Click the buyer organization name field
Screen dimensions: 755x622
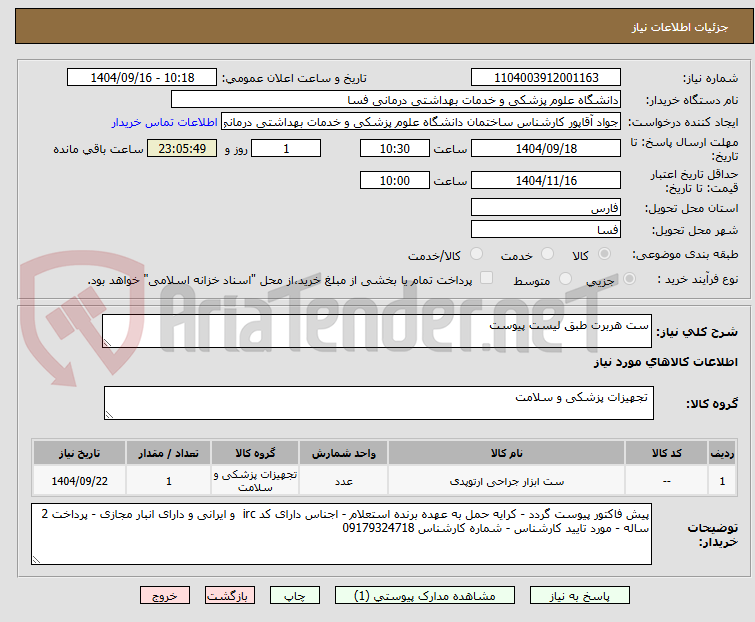(396, 100)
